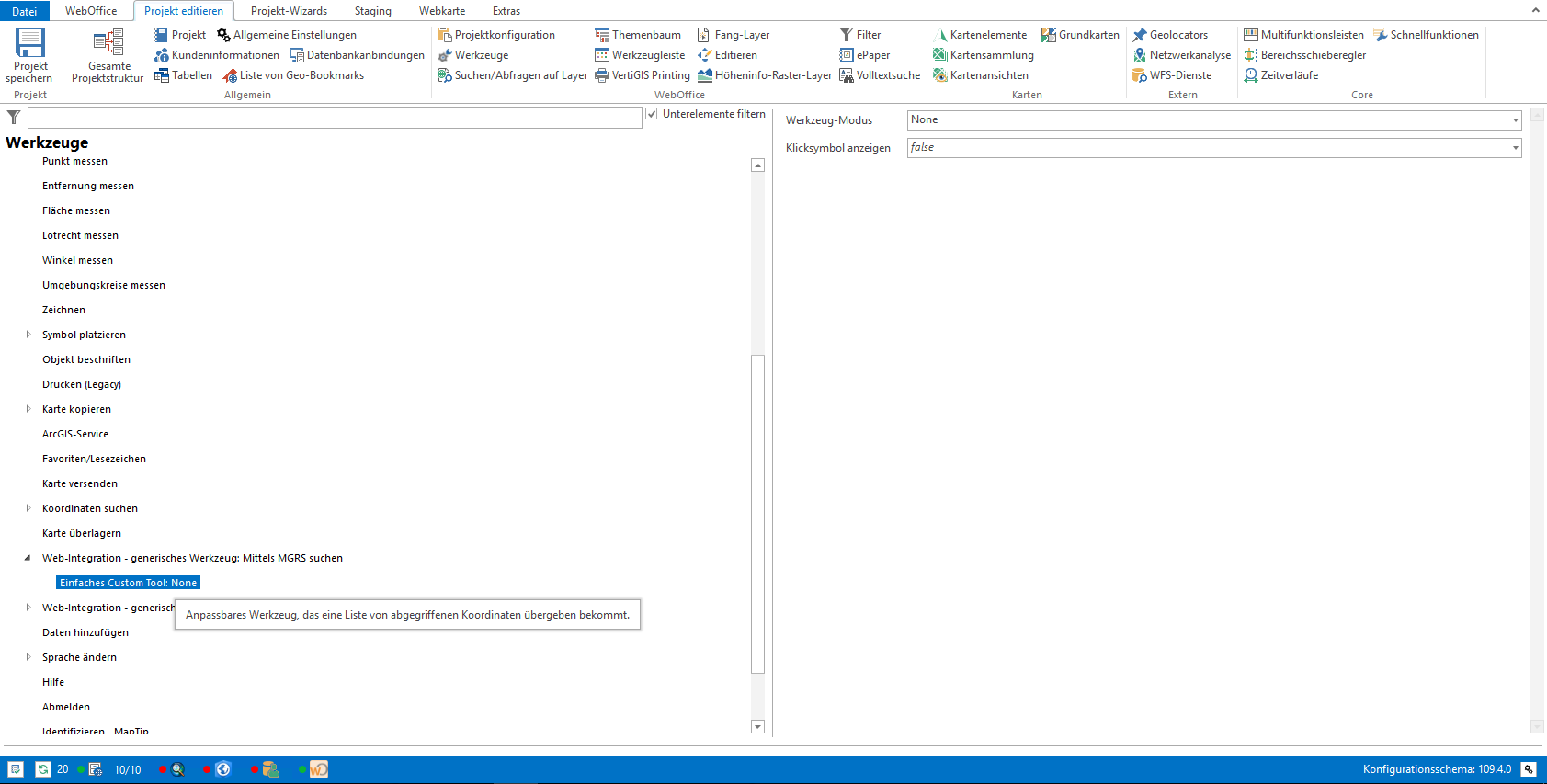The image size is (1547, 784).
Task: Click refresh icon in status bar
Action: click(43, 769)
